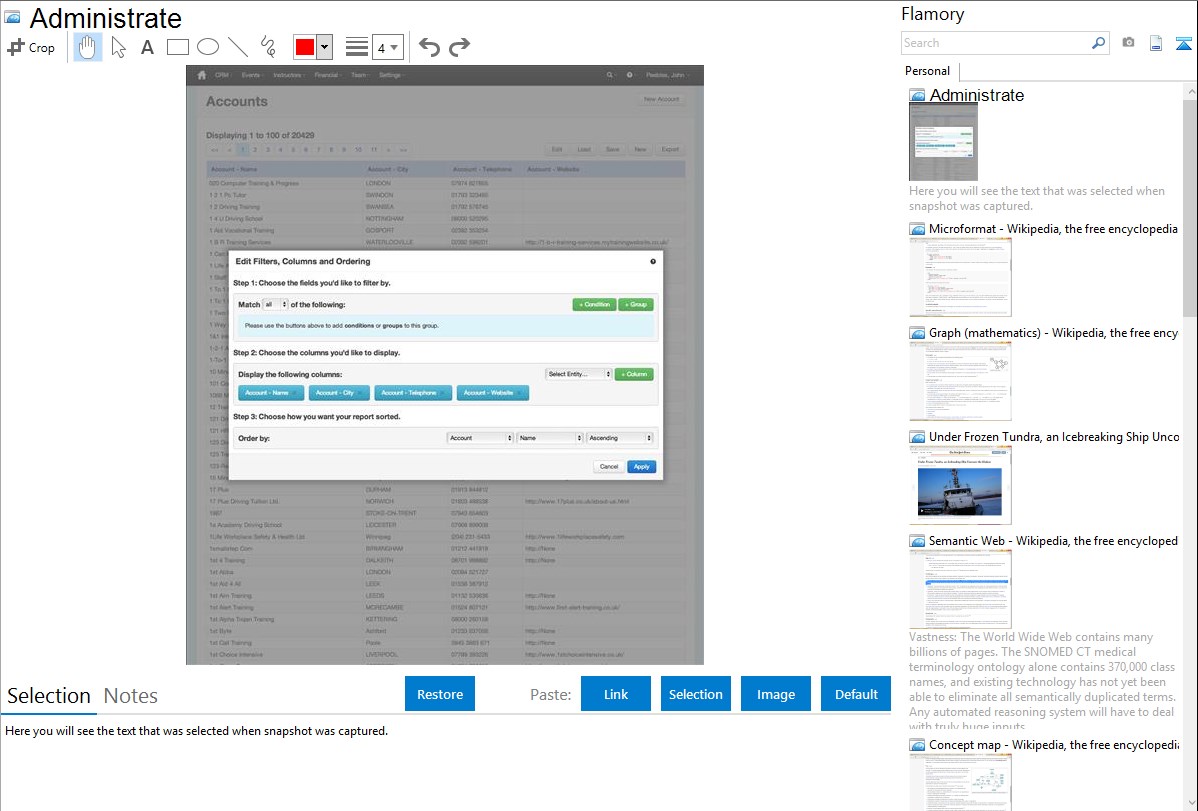Open the color dropdown arrow

[325, 47]
